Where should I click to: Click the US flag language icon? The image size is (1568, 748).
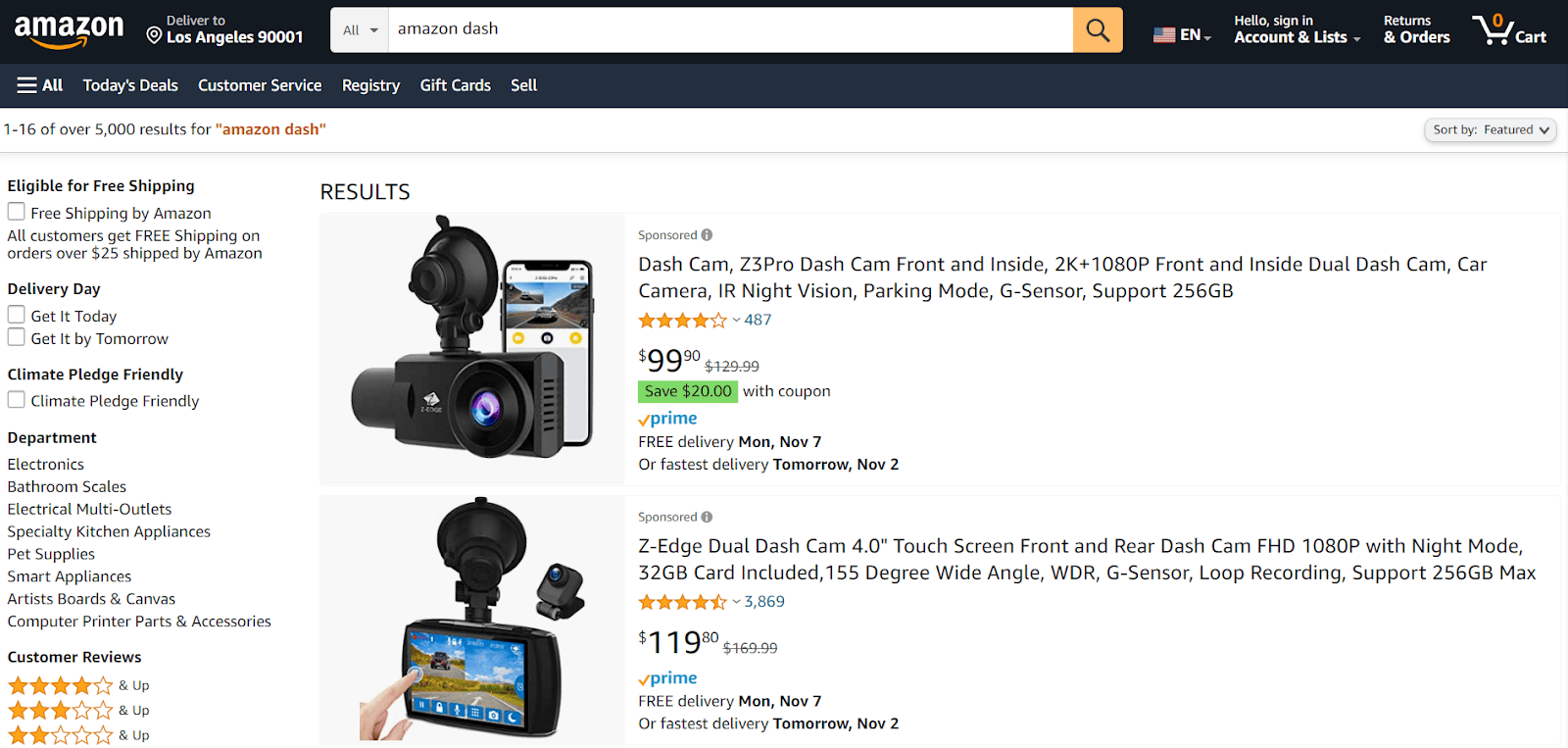[x=1164, y=35]
